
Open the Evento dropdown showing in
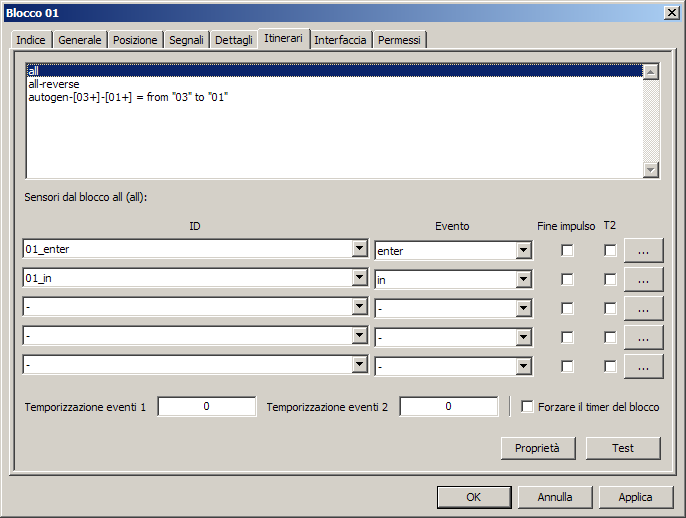[523, 280]
